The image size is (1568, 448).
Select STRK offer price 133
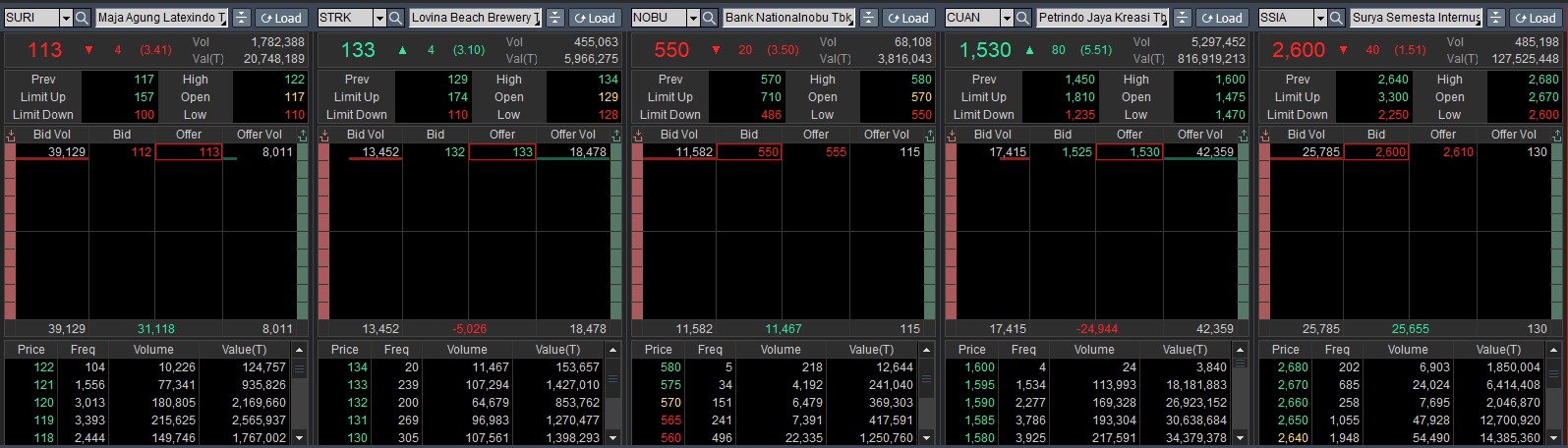click(x=502, y=152)
